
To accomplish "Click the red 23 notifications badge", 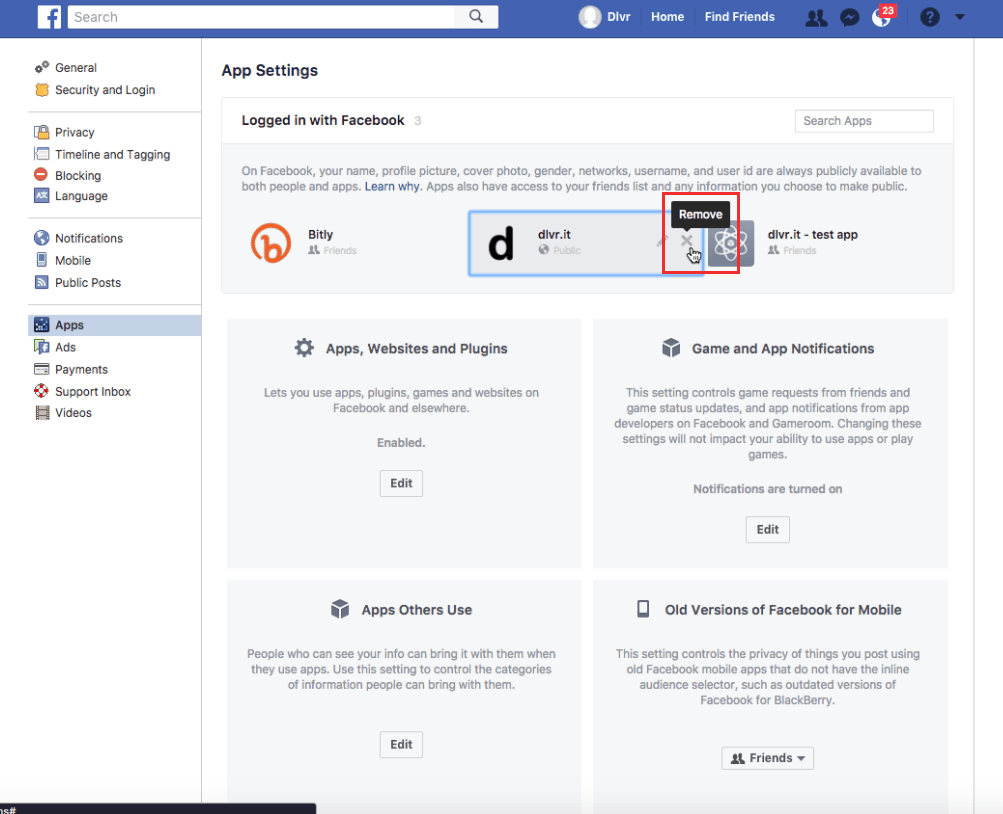I will [888, 10].
